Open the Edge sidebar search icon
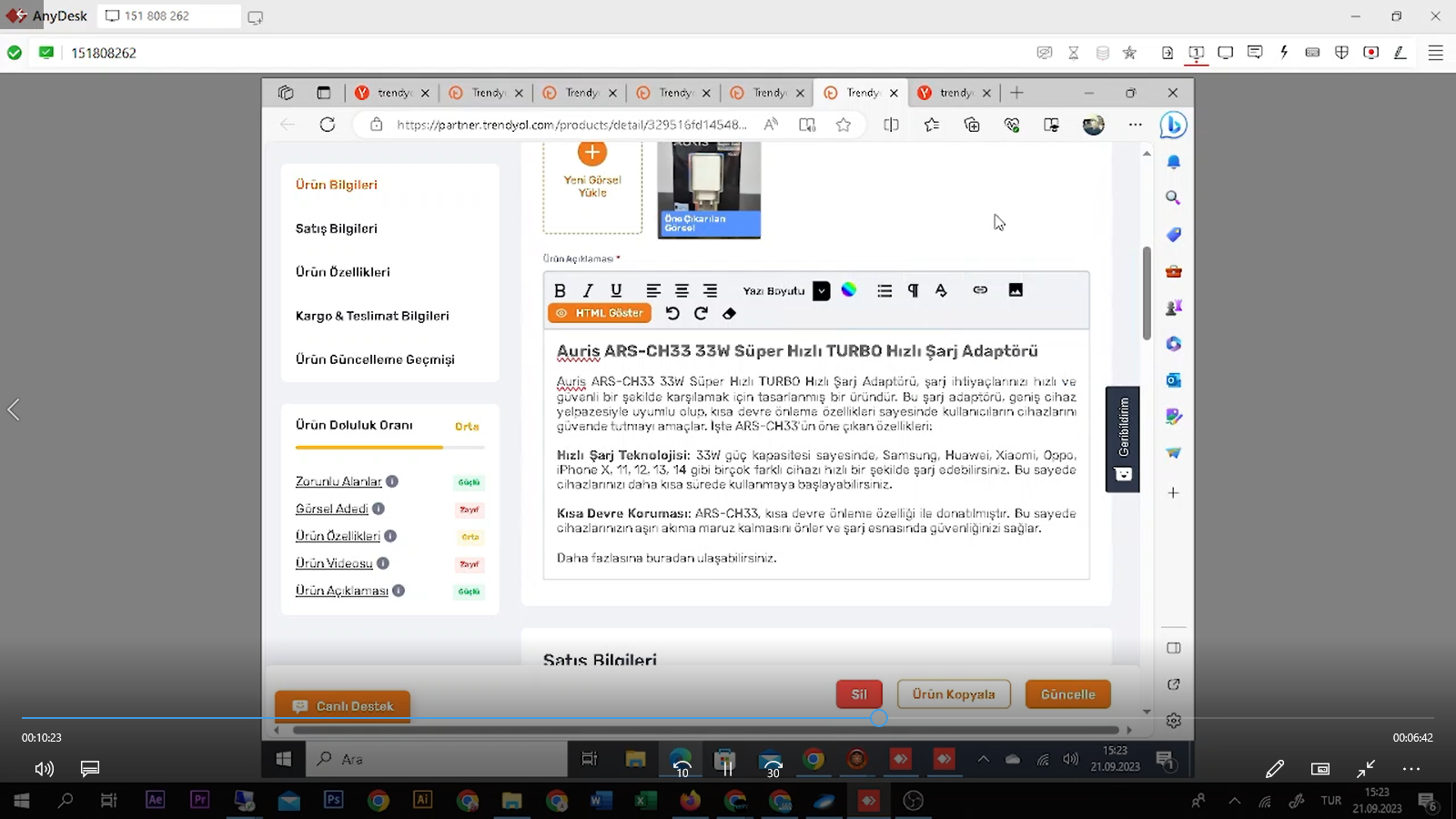Image resolution: width=1456 pixels, height=819 pixels. pyautogui.click(x=1174, y=197)
